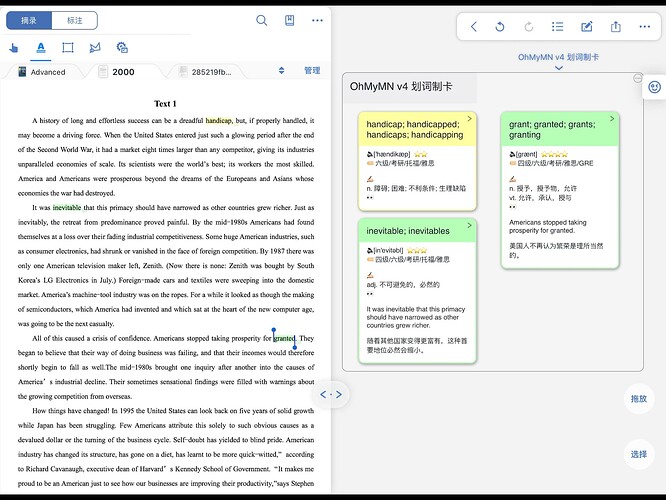Open the edit note icon
The image size is (666, 500).
587,27
